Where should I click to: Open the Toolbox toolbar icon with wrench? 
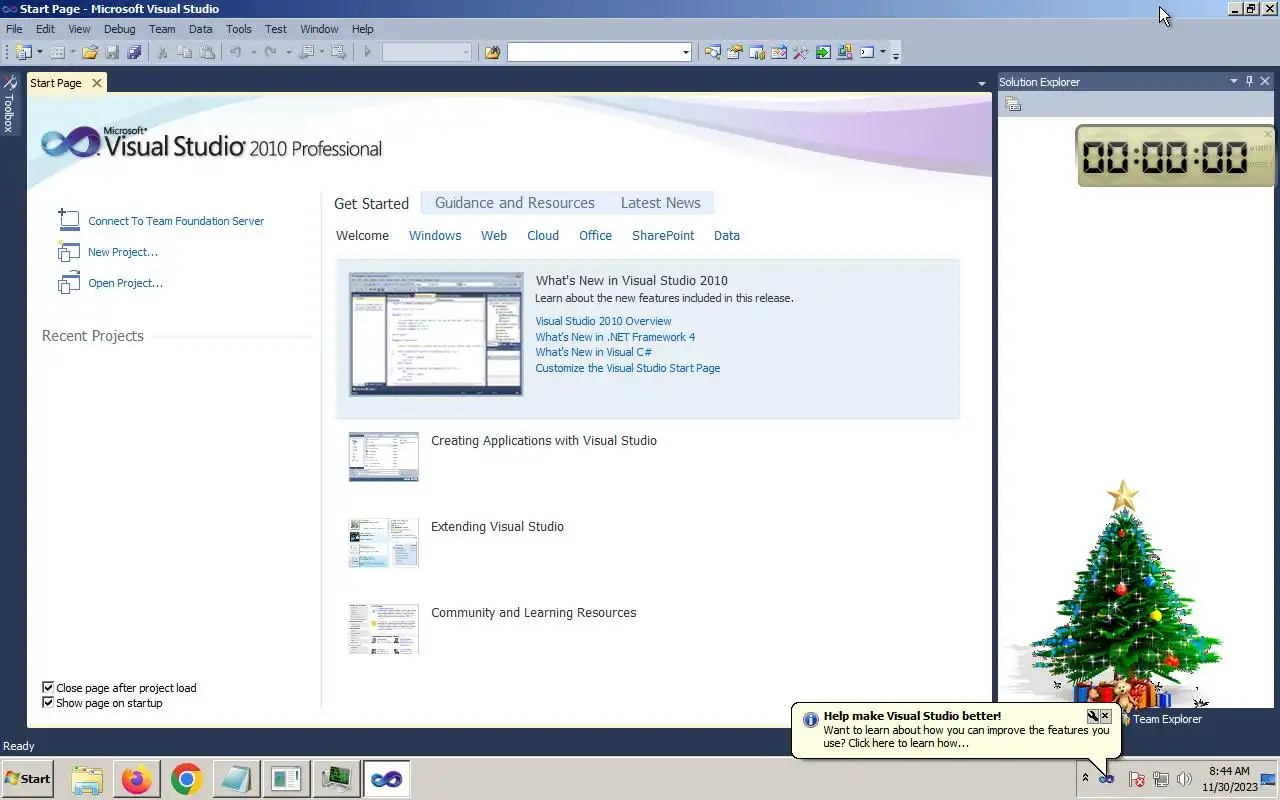[800, 52]
